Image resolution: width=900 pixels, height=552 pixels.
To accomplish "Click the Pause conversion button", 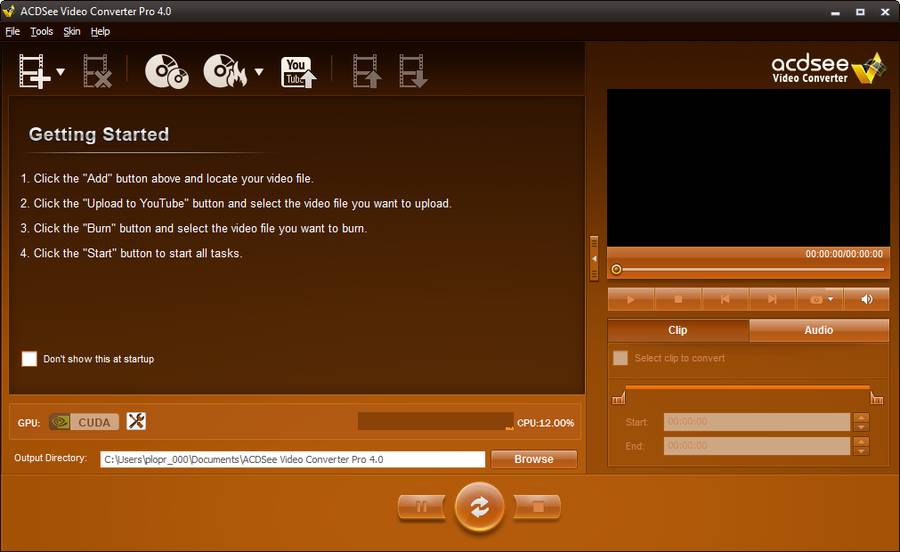I will [x=421, y=507].
